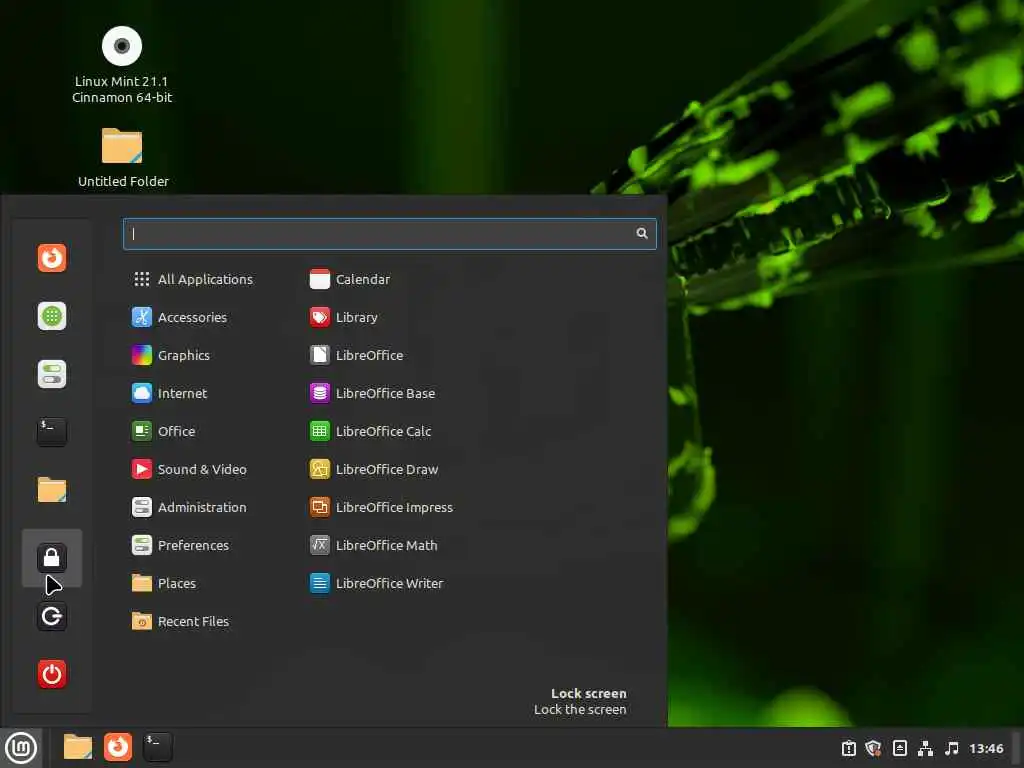Launch LibreOffice Base

click(372, 393)
